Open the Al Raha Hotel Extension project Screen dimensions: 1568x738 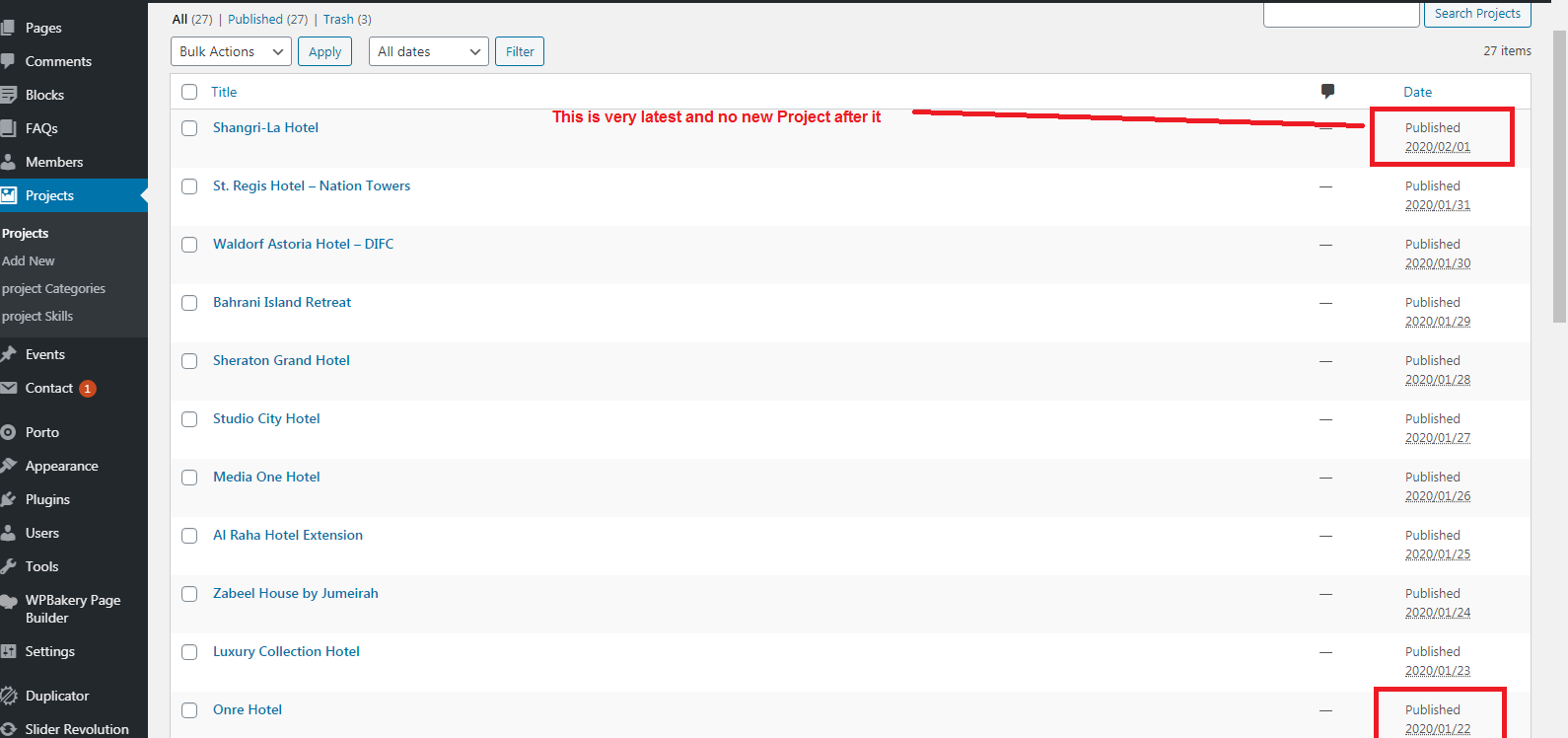(x=288, y=535)
